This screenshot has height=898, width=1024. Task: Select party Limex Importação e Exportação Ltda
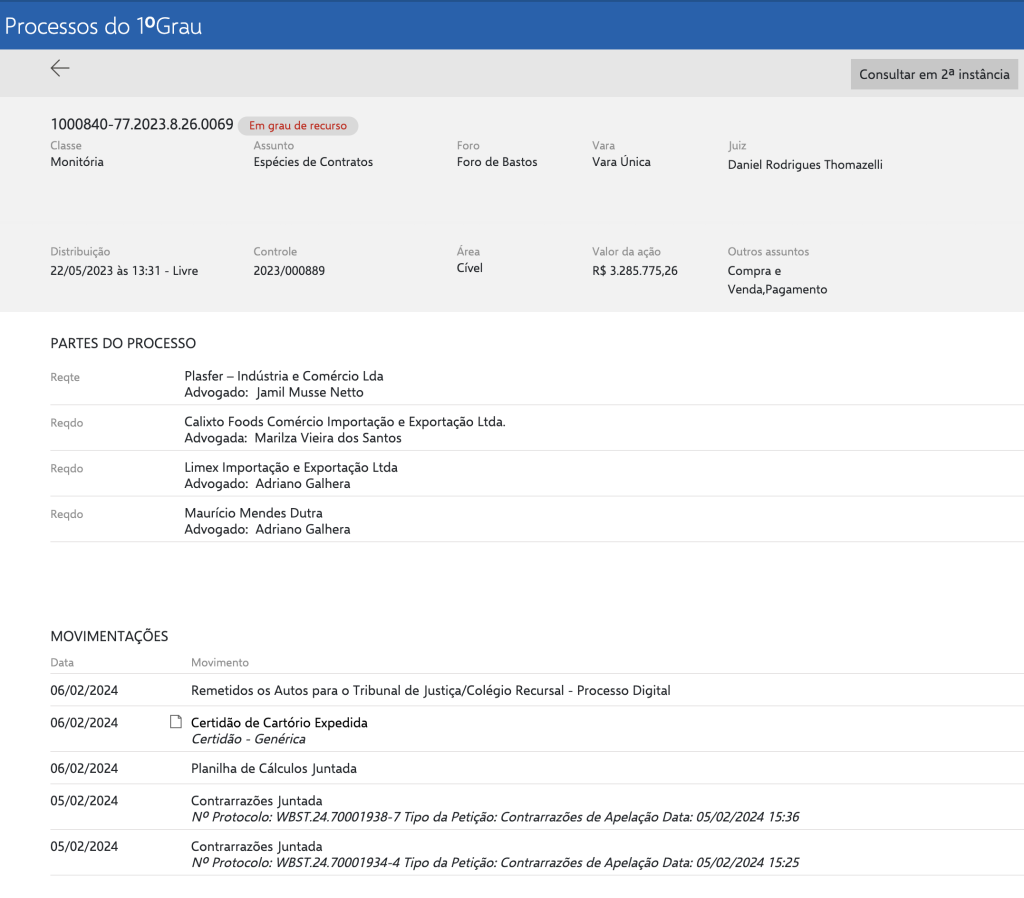coord(291,467)
